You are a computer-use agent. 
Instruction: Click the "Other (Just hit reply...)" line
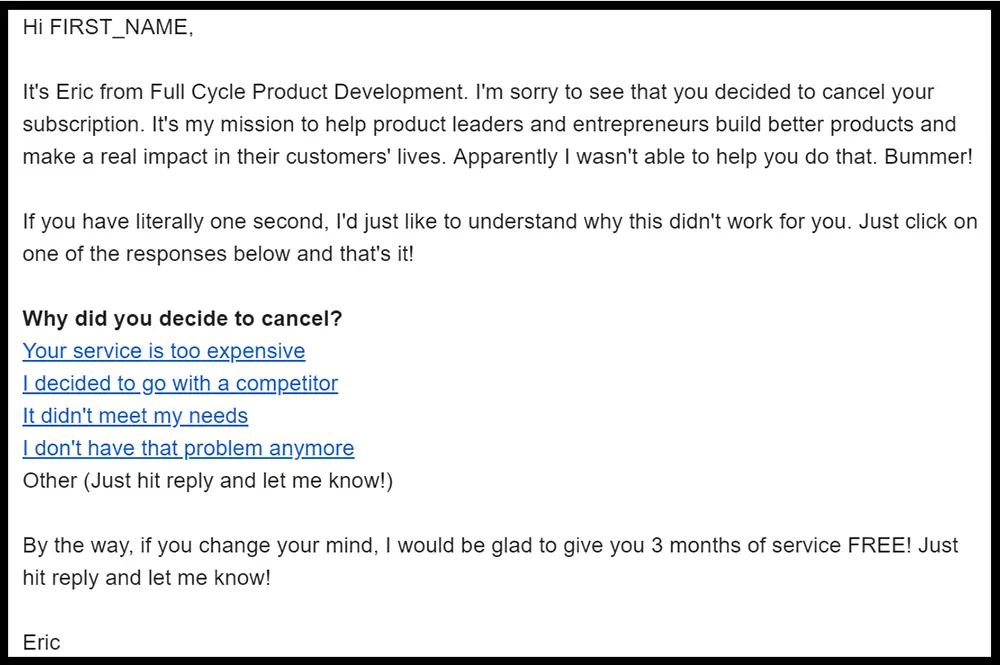208,480
